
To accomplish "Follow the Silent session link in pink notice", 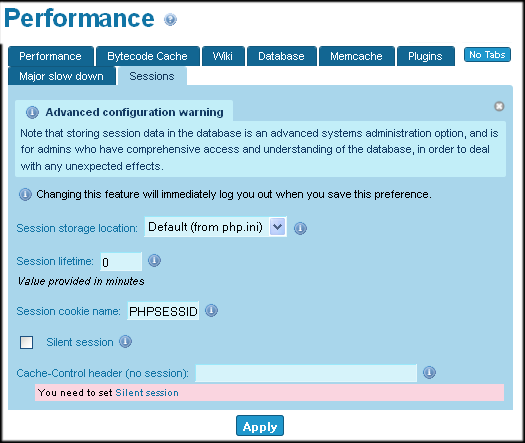I will (147, 392).
